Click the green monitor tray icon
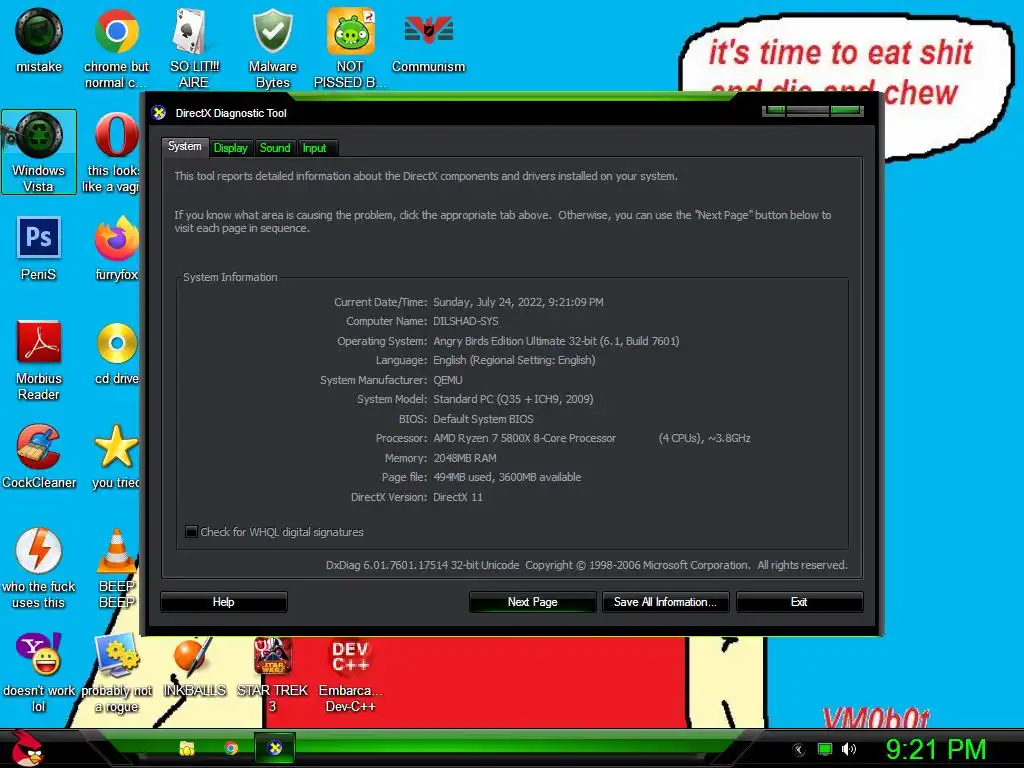This screenshot has width=1024, height=768. (825, 749)
